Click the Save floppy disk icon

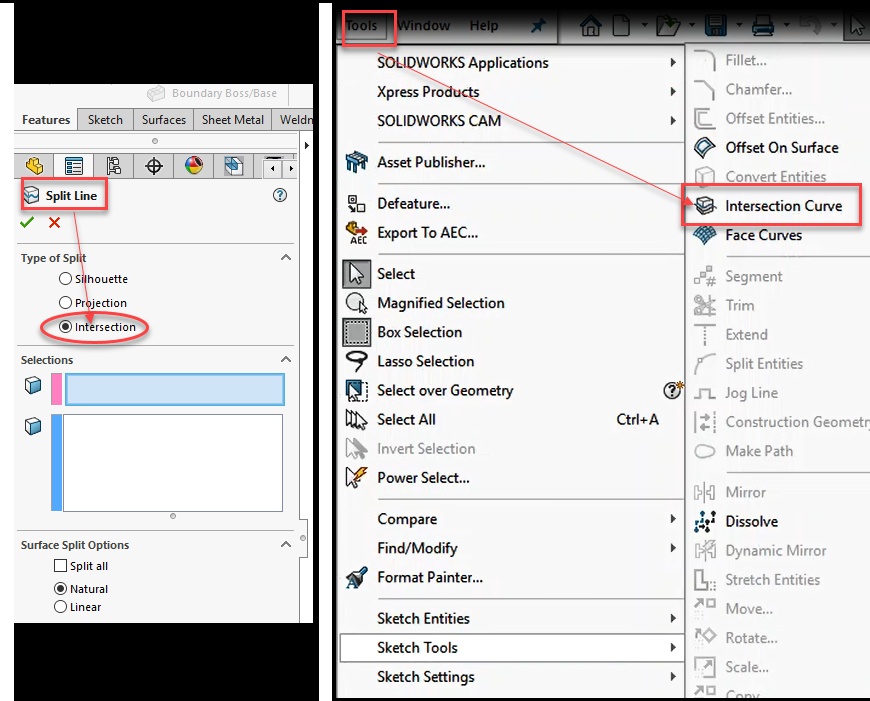click(x=716, y=26)
